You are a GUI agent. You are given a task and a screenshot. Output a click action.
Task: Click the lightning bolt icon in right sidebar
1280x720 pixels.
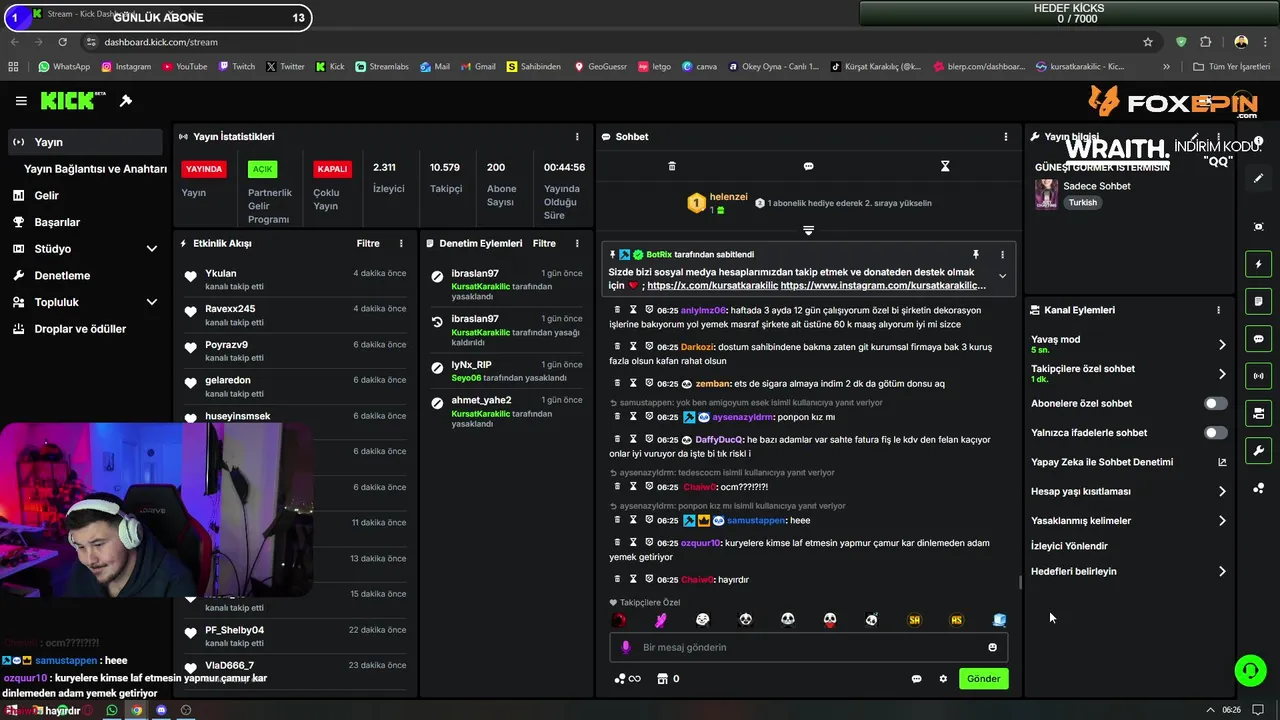[x=1259, y=264]
